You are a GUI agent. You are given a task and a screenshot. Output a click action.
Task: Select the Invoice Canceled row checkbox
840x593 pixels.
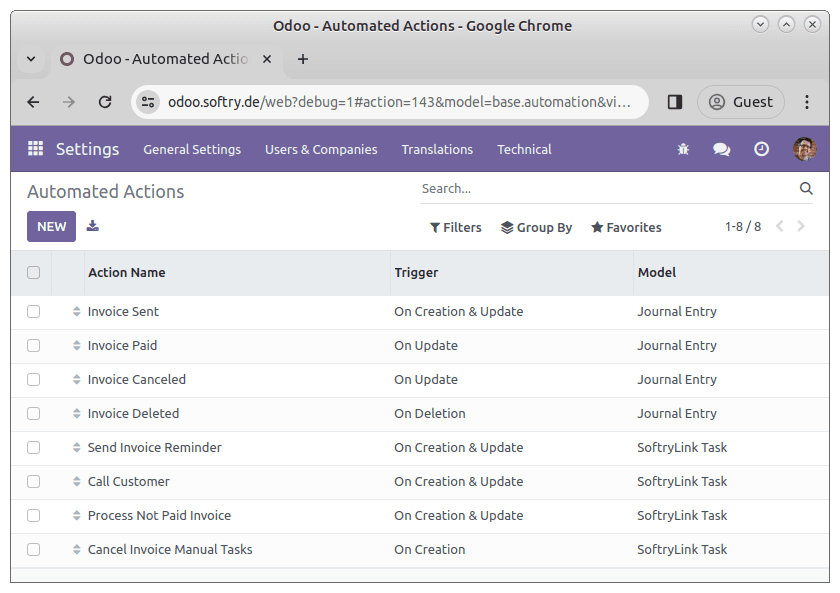[33, 379]
